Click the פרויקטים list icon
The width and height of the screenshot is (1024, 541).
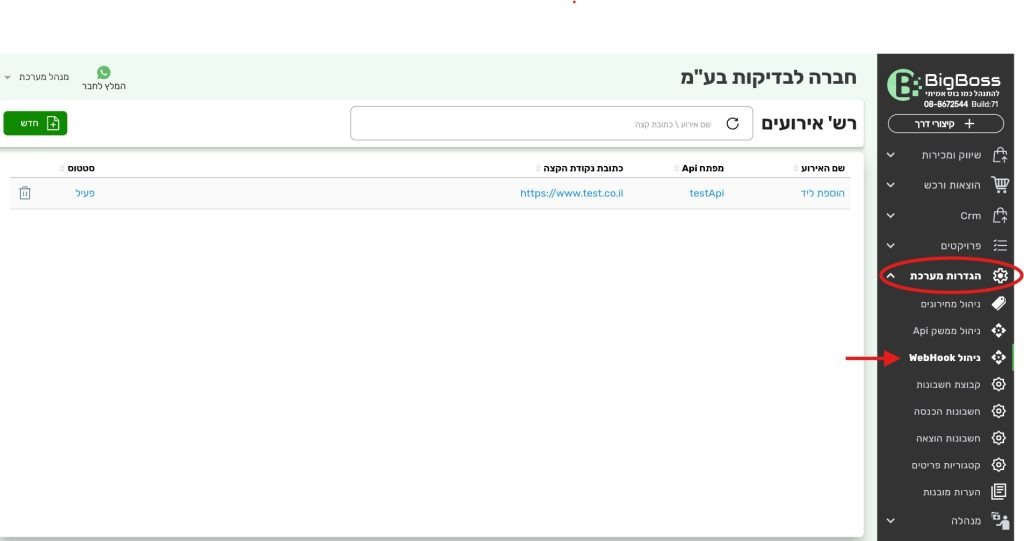point(1000,245)
